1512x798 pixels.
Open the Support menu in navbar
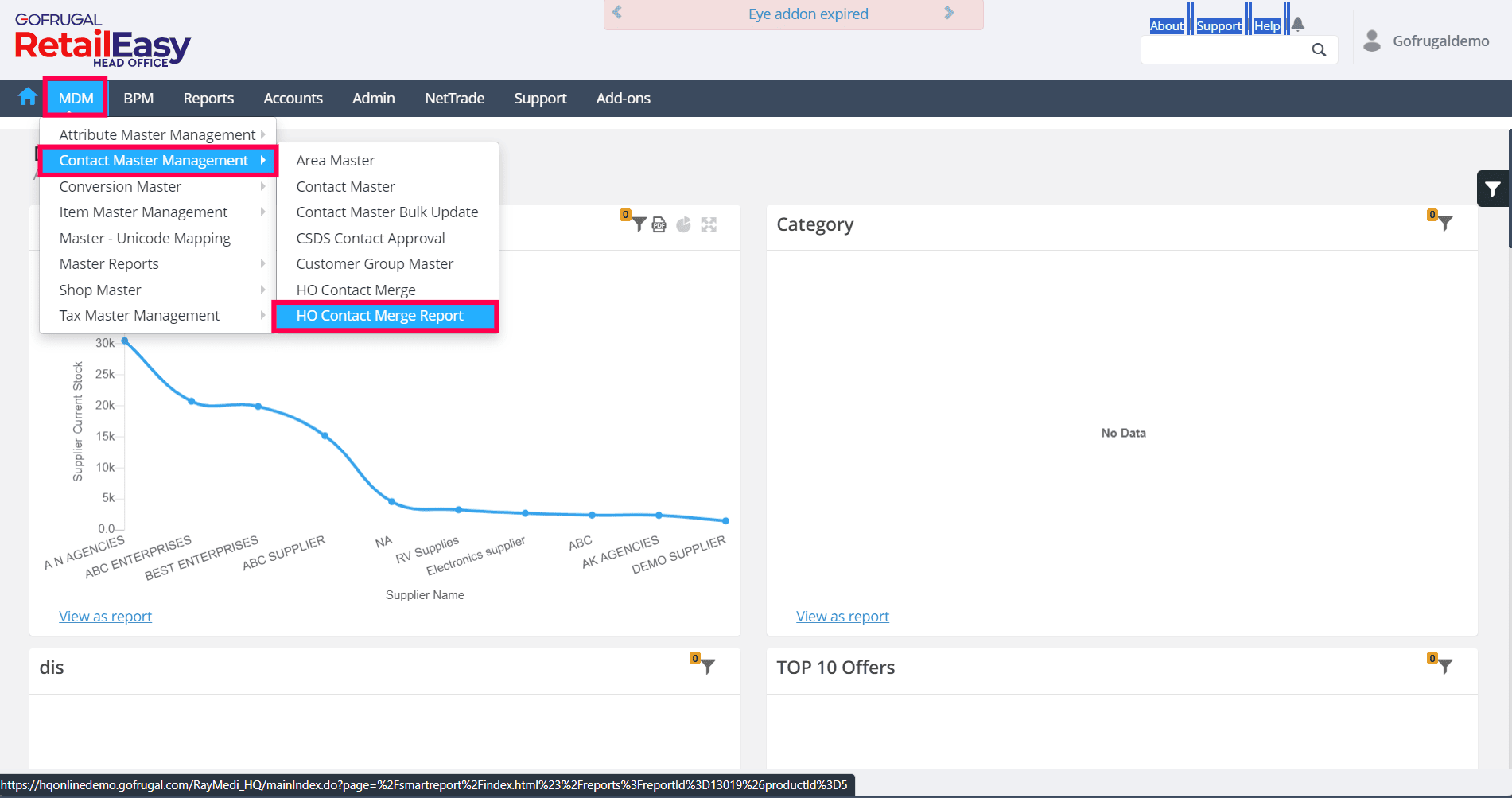point(540,98)
